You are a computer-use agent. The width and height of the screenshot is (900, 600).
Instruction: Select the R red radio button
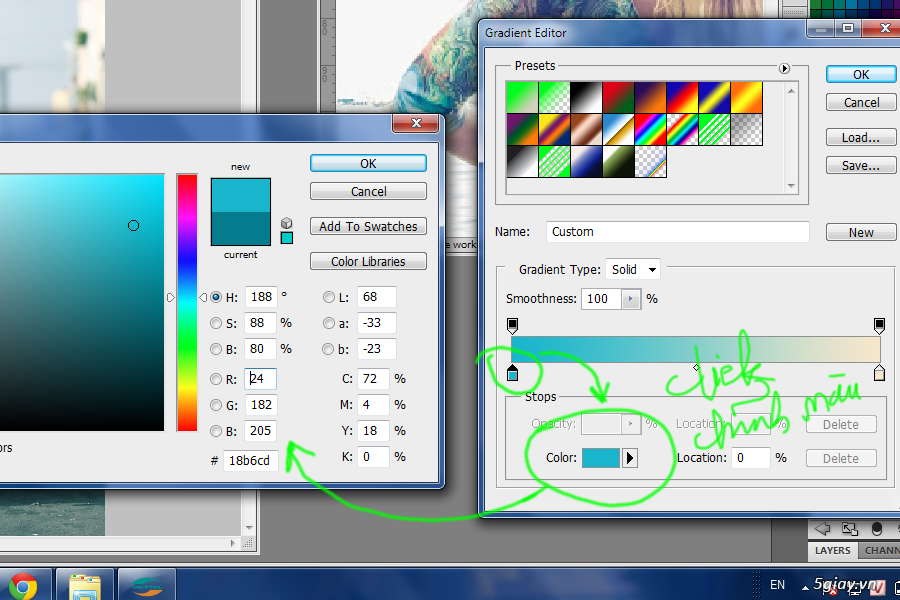(x=216, y=379)
